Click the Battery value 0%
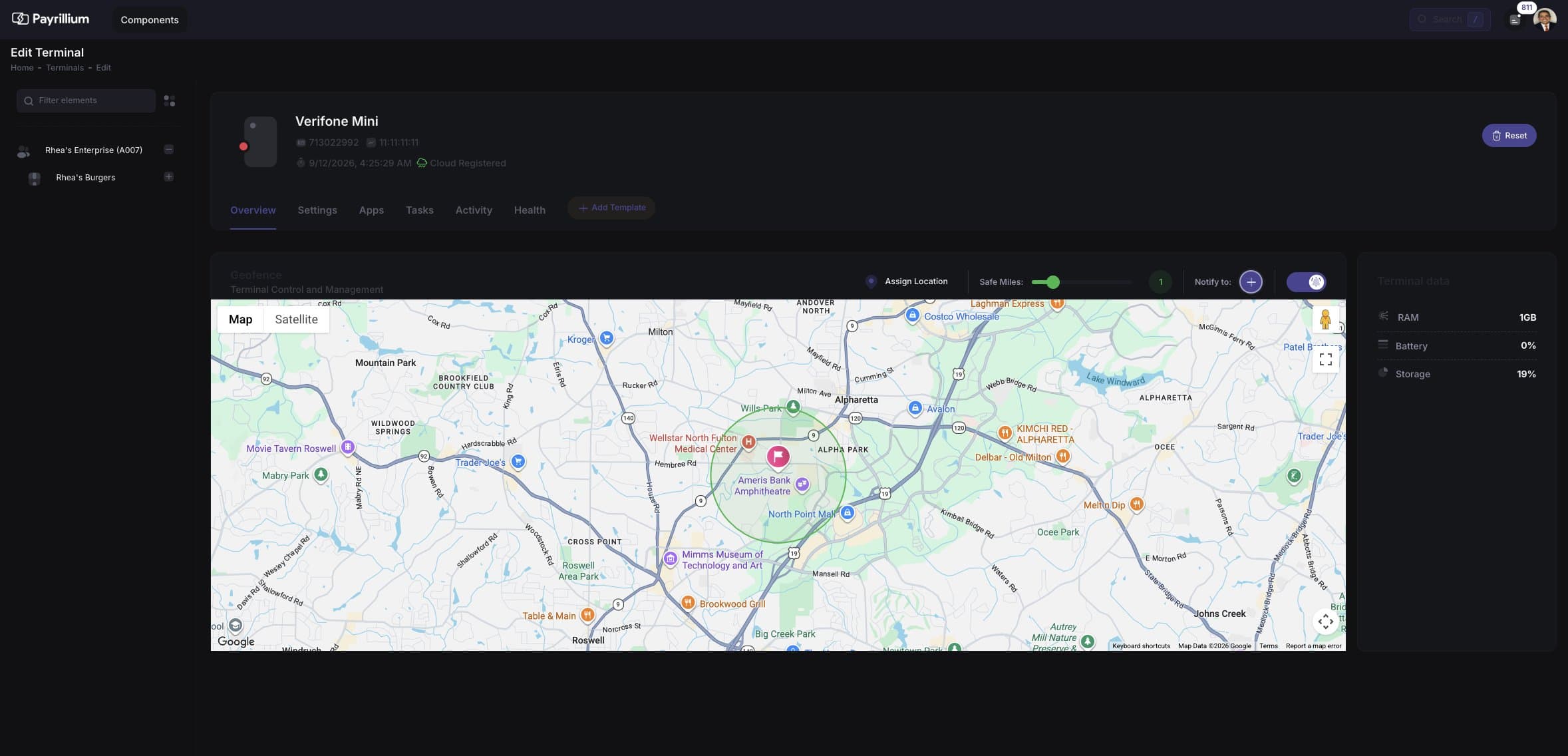Image resolution: width=1568 pixels, height=756 pixels. pos(1528,345)
